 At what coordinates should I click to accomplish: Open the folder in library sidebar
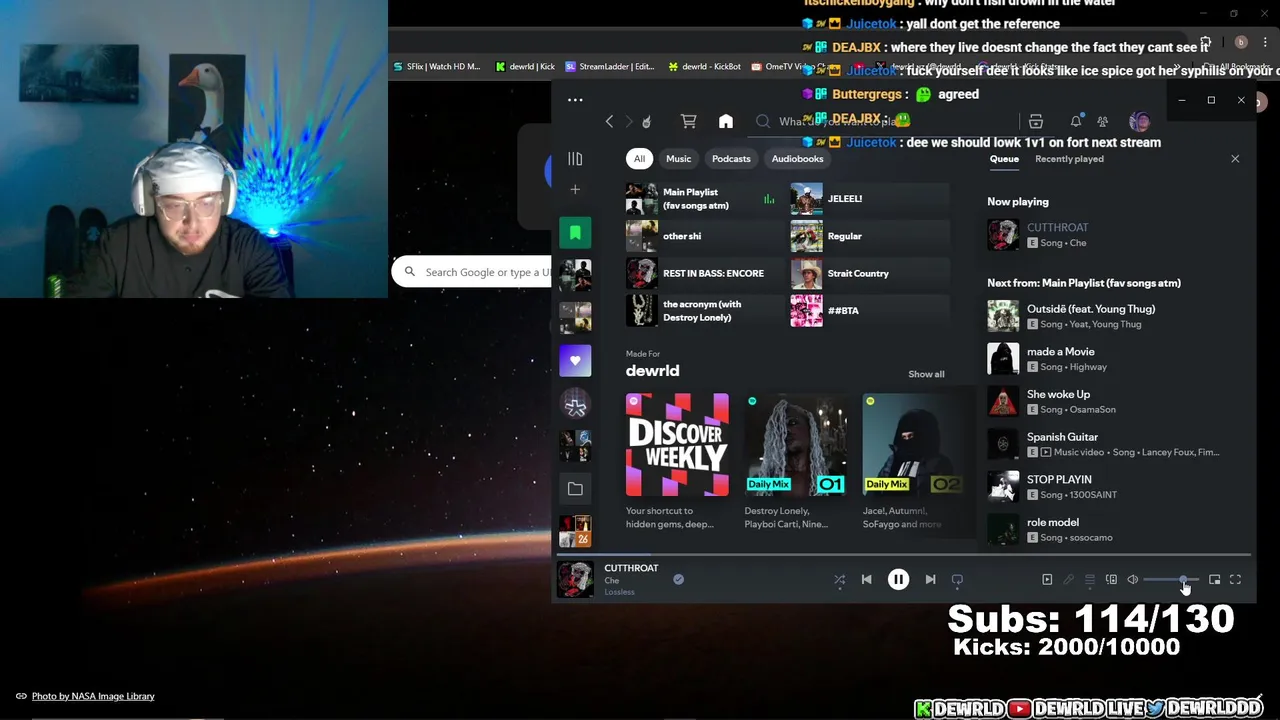(575, 488)
